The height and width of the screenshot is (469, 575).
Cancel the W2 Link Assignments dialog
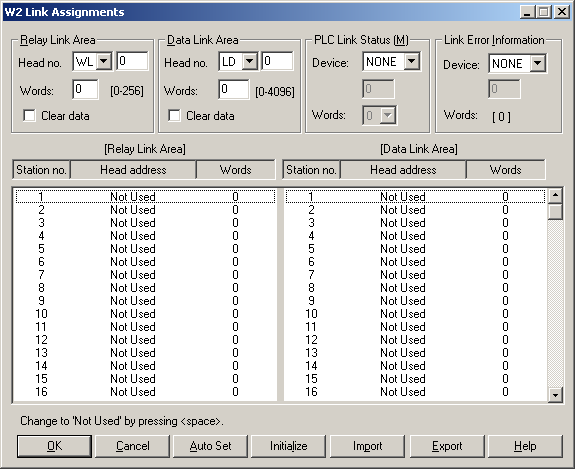tap(132, 446)
